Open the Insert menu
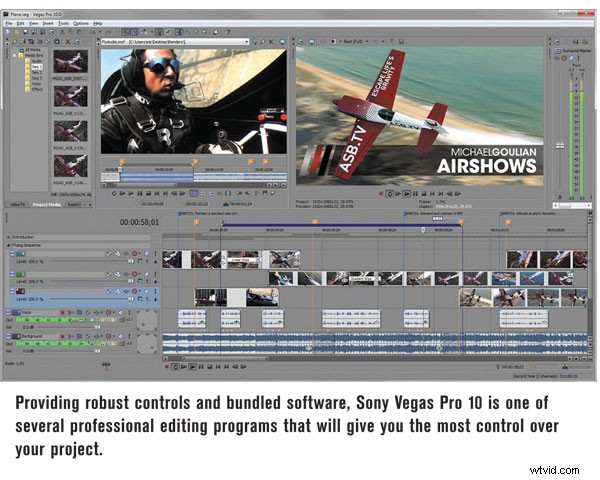The image size is (600, 480). [x=48, y=23]
